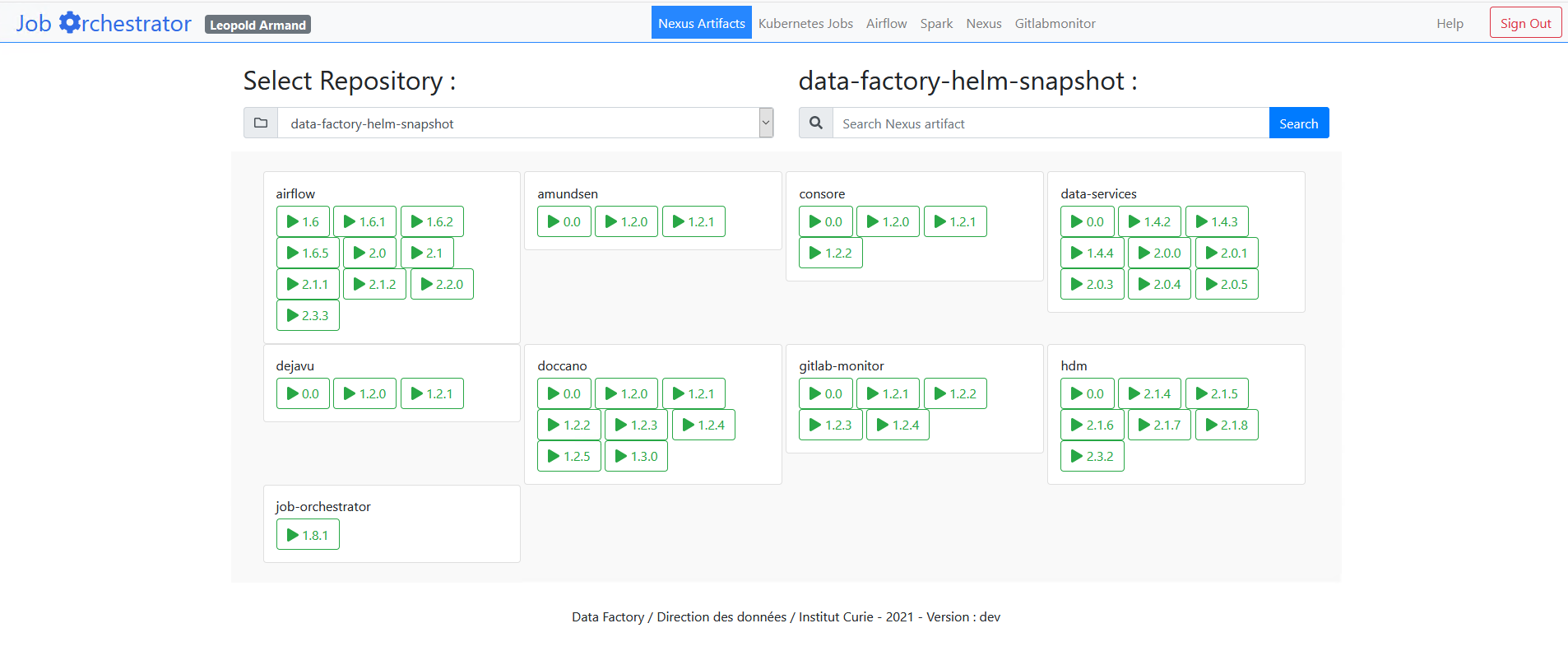Run gitlab-monitor version 1.2.3

point(831,425)
